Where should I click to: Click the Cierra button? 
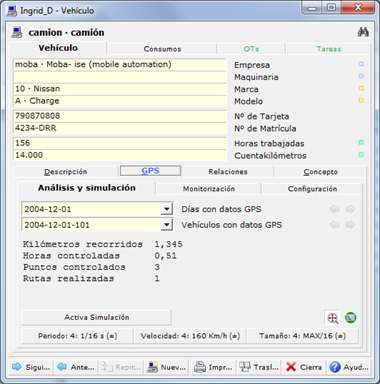tap(304, 367)
